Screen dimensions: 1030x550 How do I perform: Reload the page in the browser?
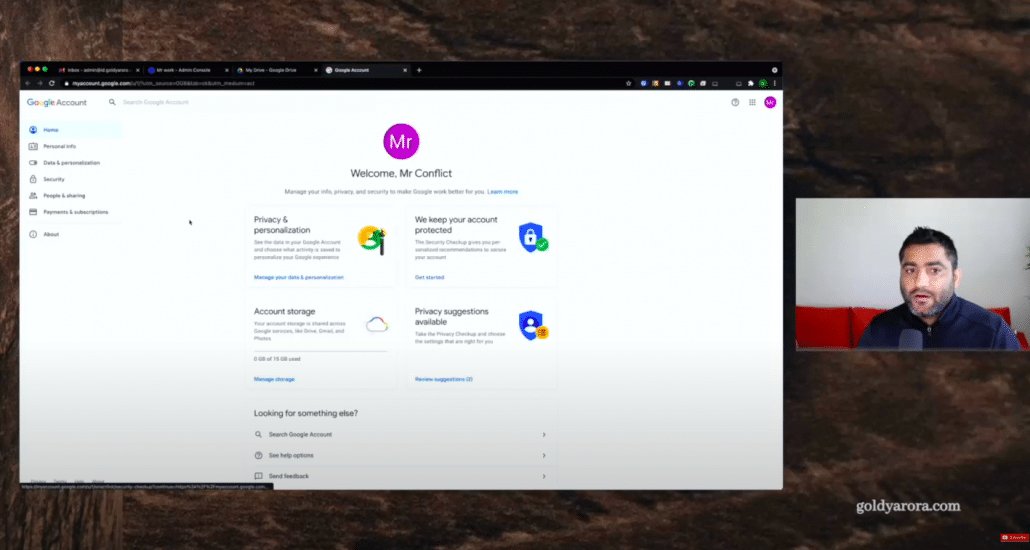52,83
